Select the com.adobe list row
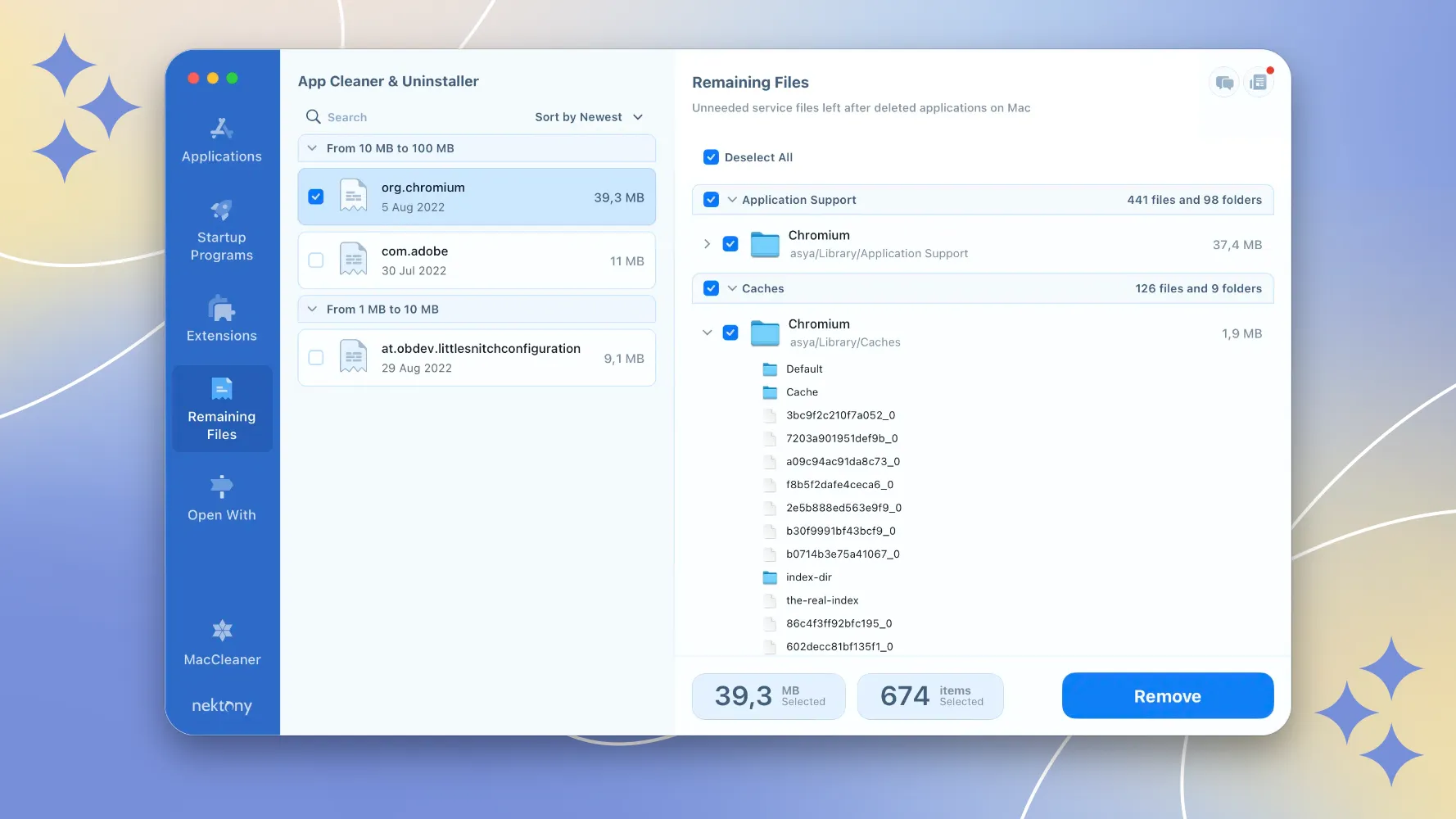Screen dimensions: 1456x819 pos(477,260)
